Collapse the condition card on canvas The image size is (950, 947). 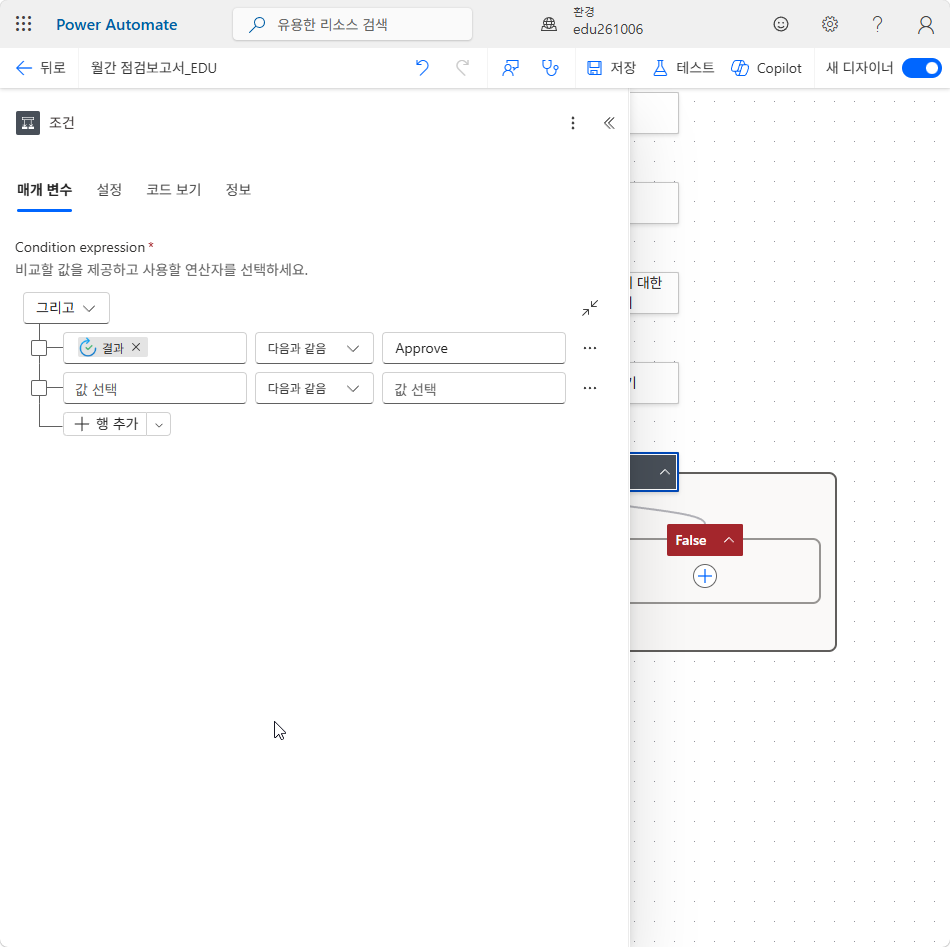pos(665,472)
